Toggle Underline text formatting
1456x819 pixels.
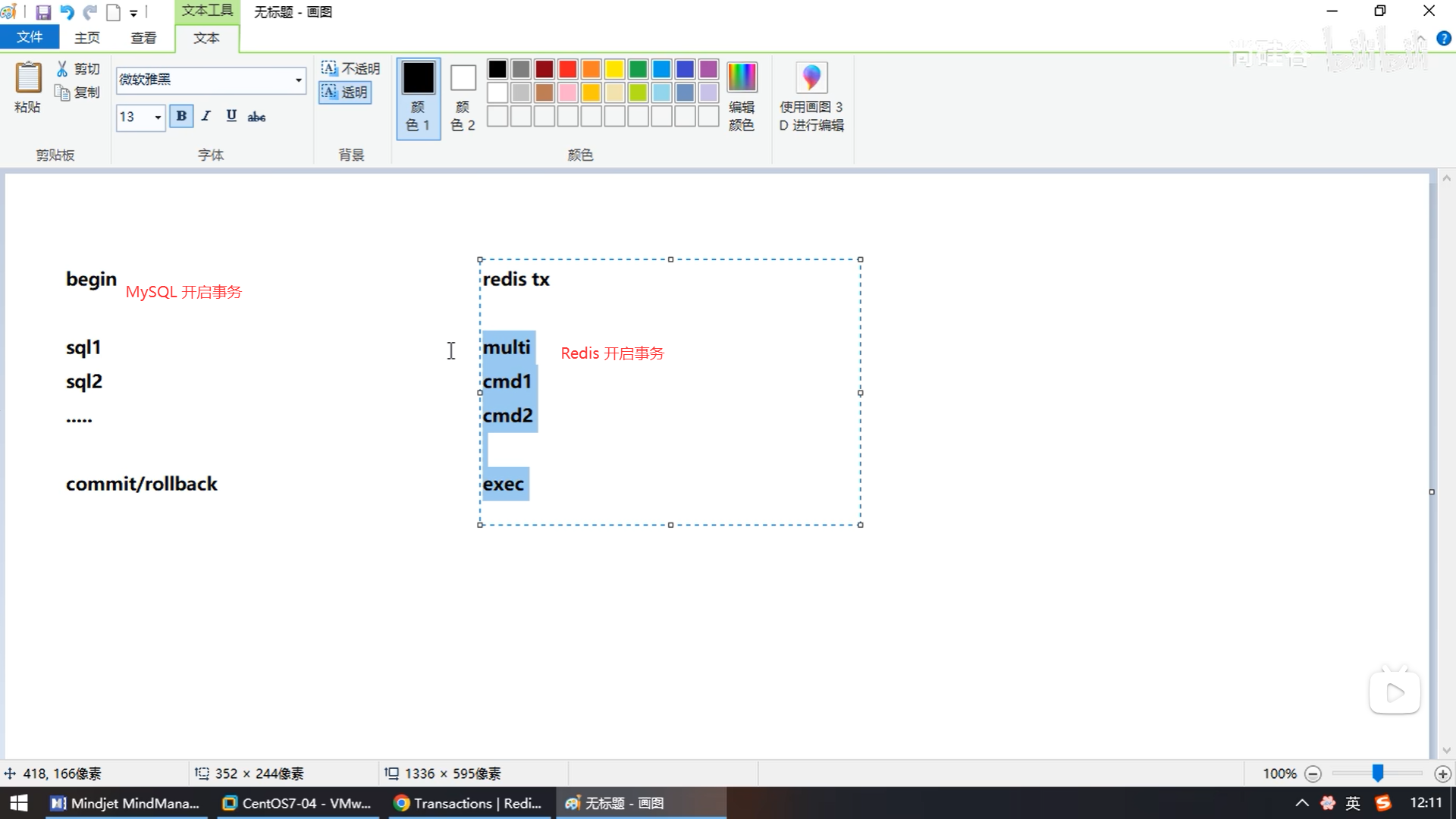231,116
